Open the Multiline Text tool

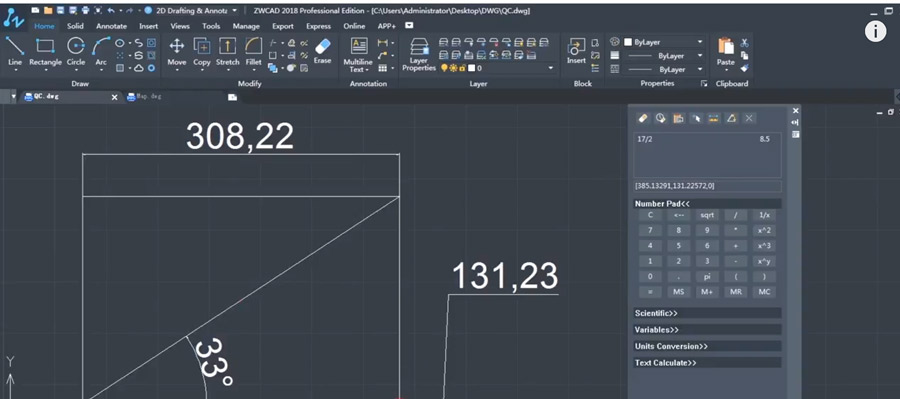[358, 56]
